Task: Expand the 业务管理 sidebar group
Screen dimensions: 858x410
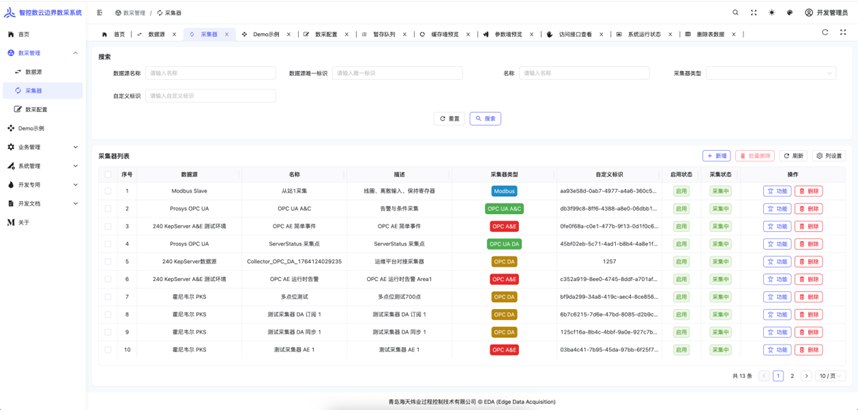Action: (43, 147)
